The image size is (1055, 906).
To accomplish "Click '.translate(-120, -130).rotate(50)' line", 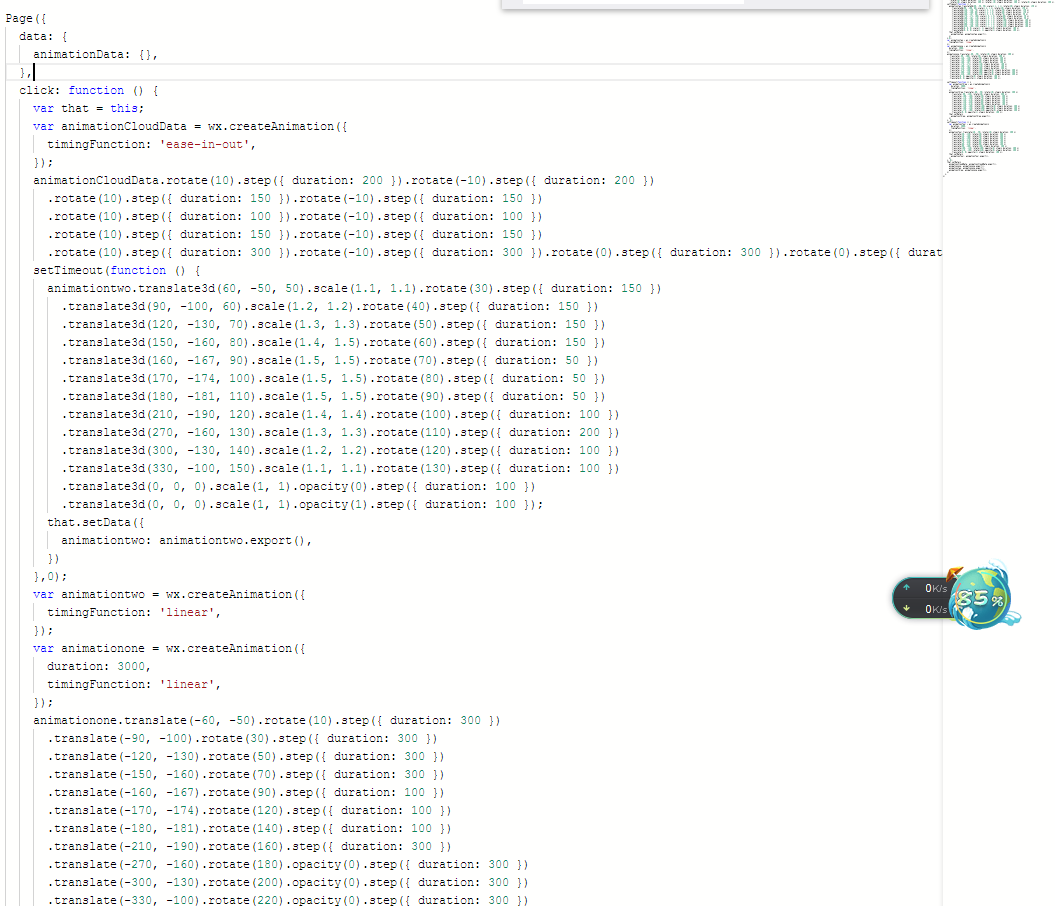I will point(246,757).
